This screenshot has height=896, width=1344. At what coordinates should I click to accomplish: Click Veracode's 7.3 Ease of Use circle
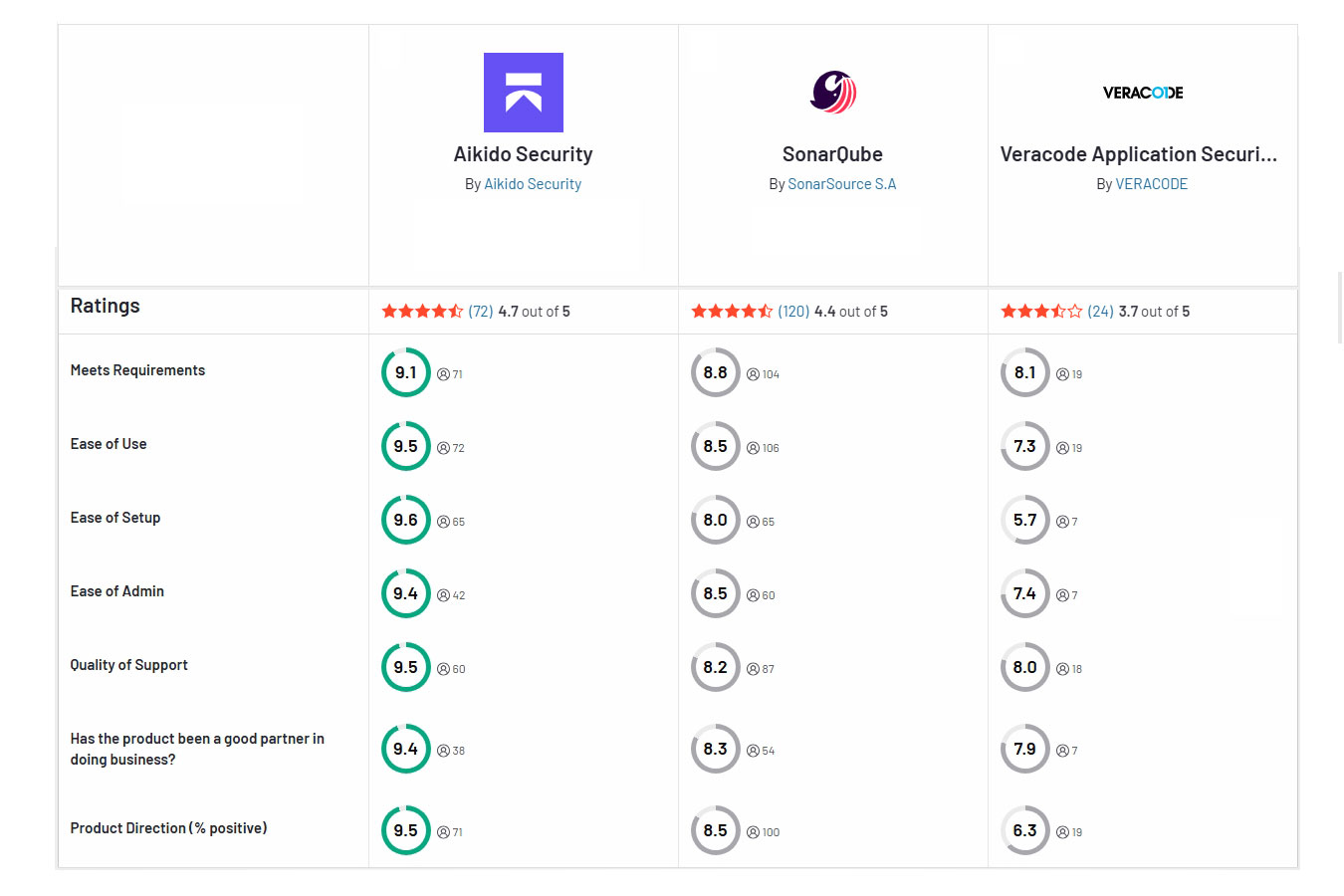pos(1025,446)
